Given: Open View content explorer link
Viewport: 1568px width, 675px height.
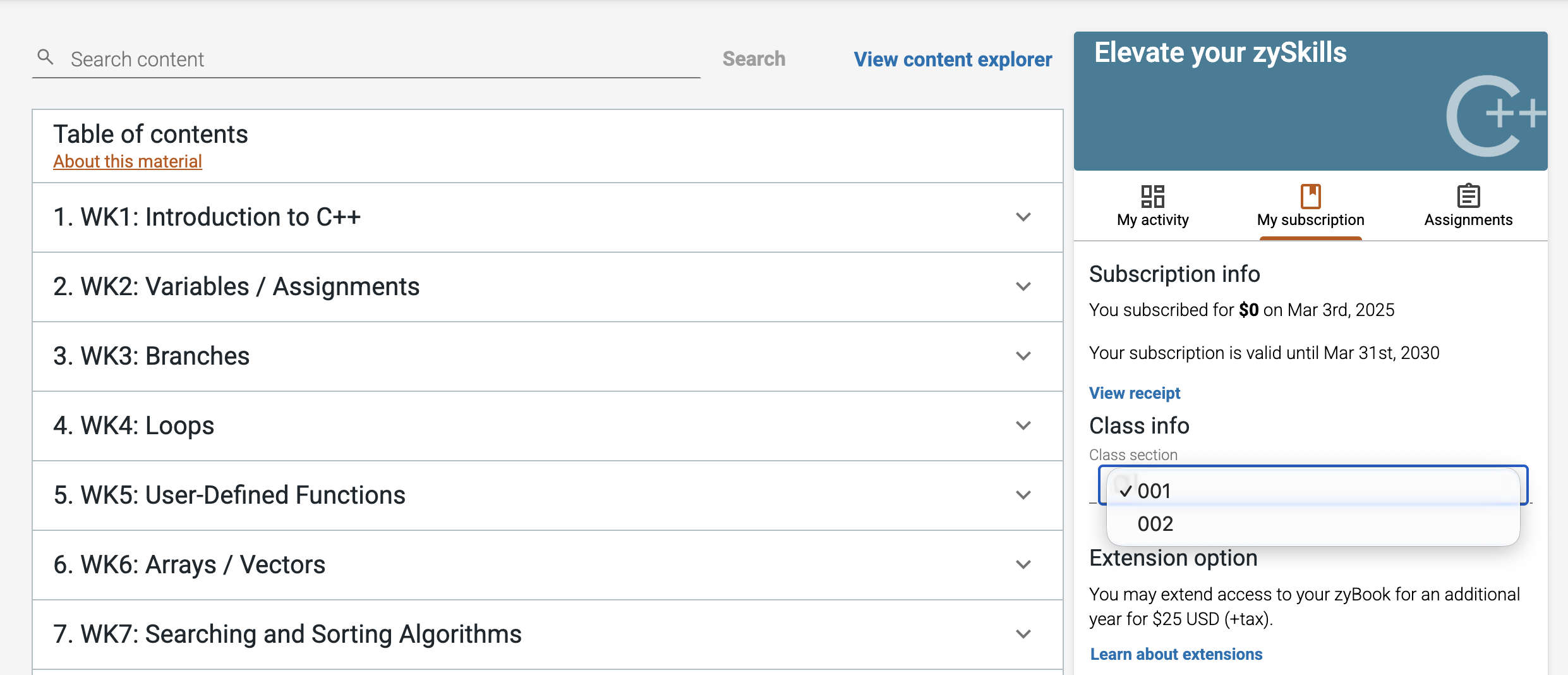Looking at the screenshot, I should click(953, 59).
